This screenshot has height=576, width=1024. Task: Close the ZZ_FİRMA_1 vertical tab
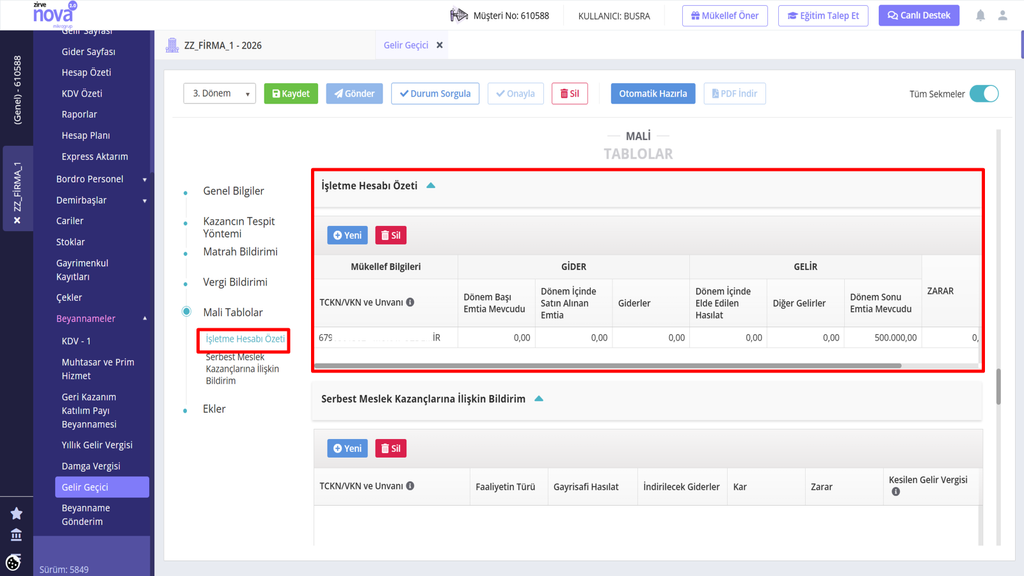pyautogui.click(x=17, y=221)
